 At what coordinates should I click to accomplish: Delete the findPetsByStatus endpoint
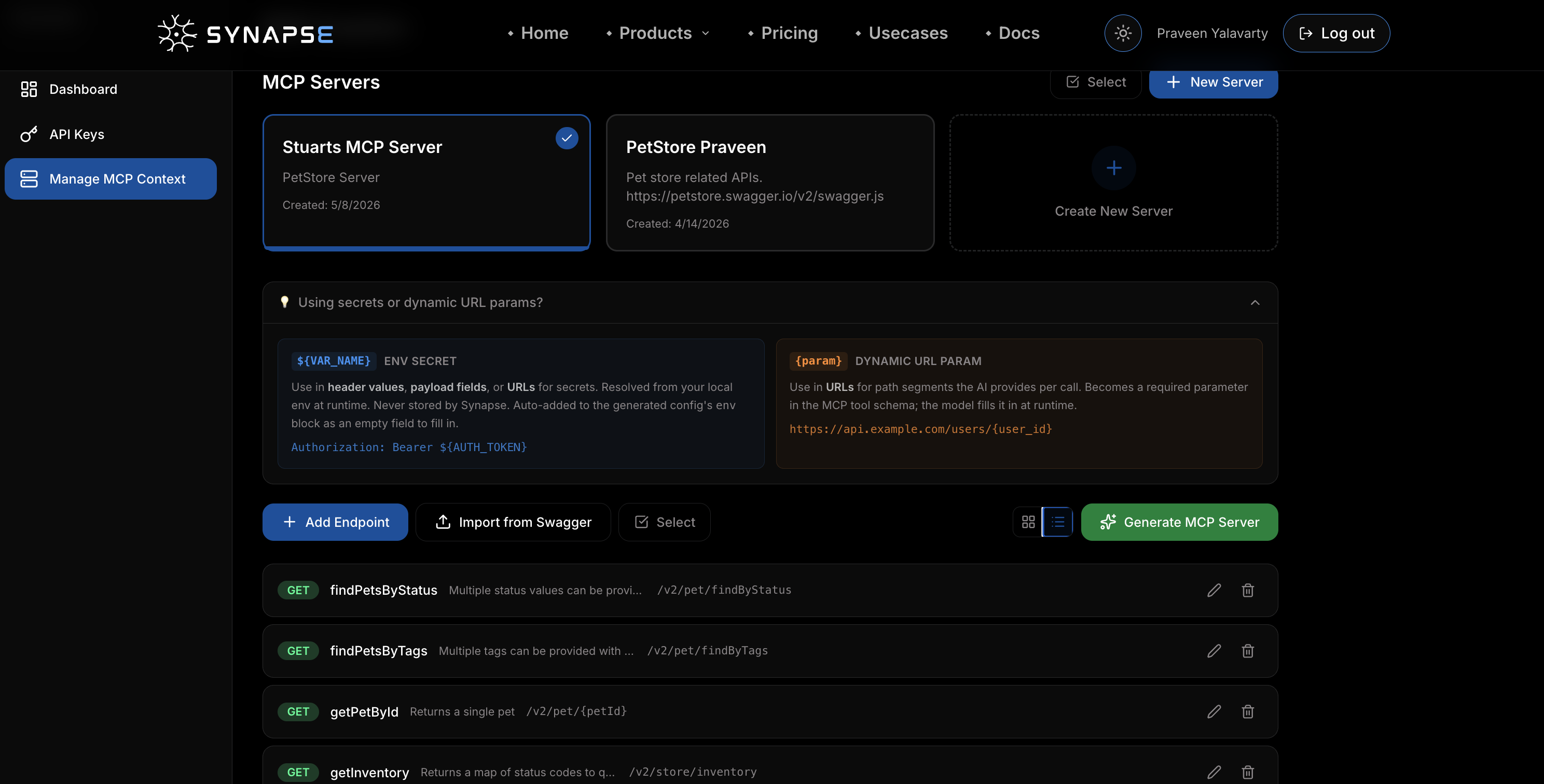[x=1247, y=590]
